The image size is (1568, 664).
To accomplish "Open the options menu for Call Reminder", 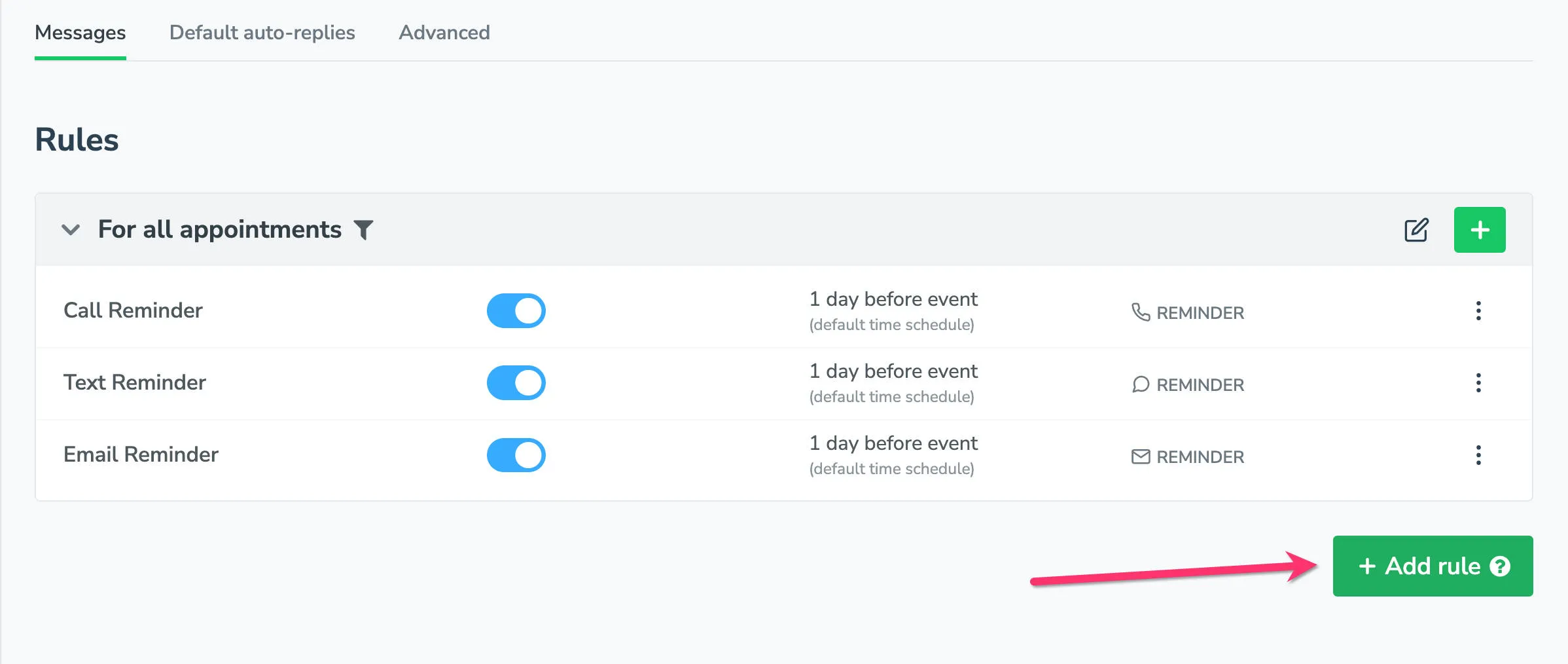I will point(1478,312).
